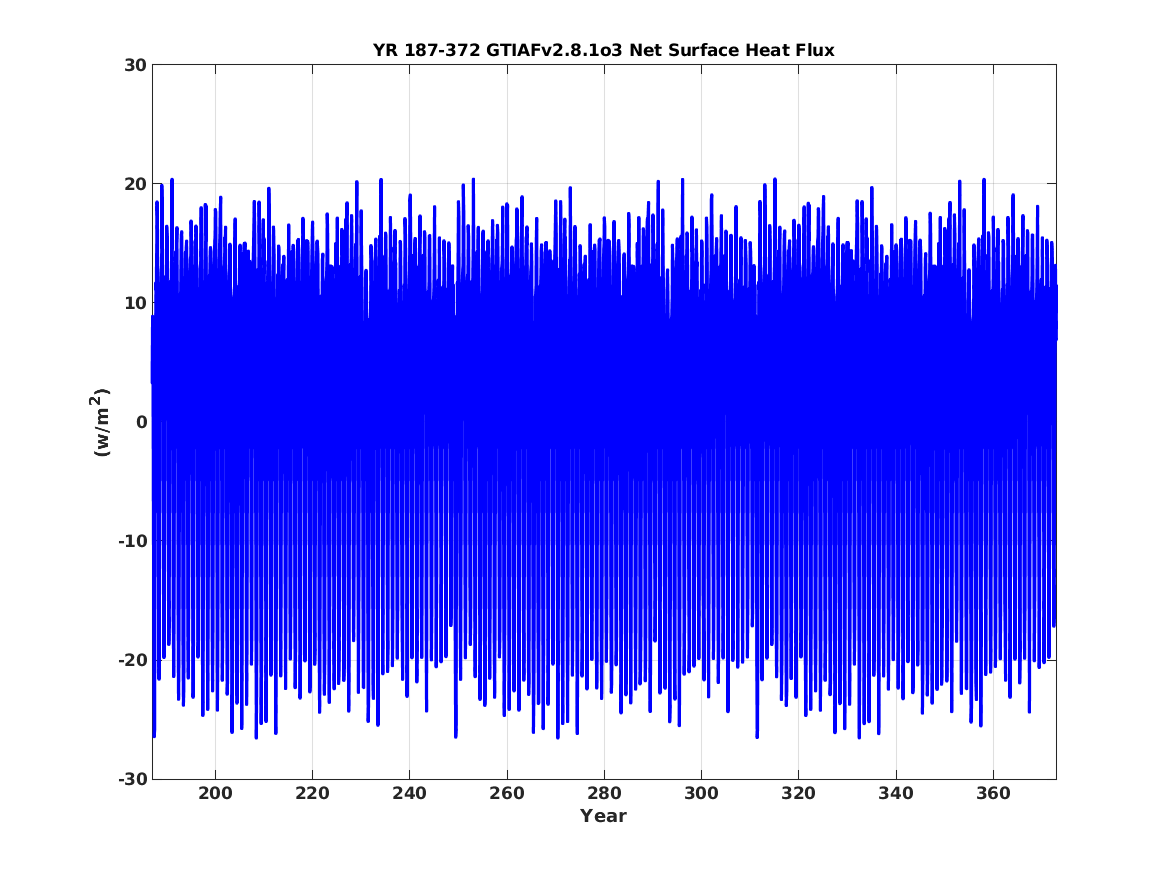
Task: Click the y-axis label '(w/m2)'
Action: [x=100, y=422]
